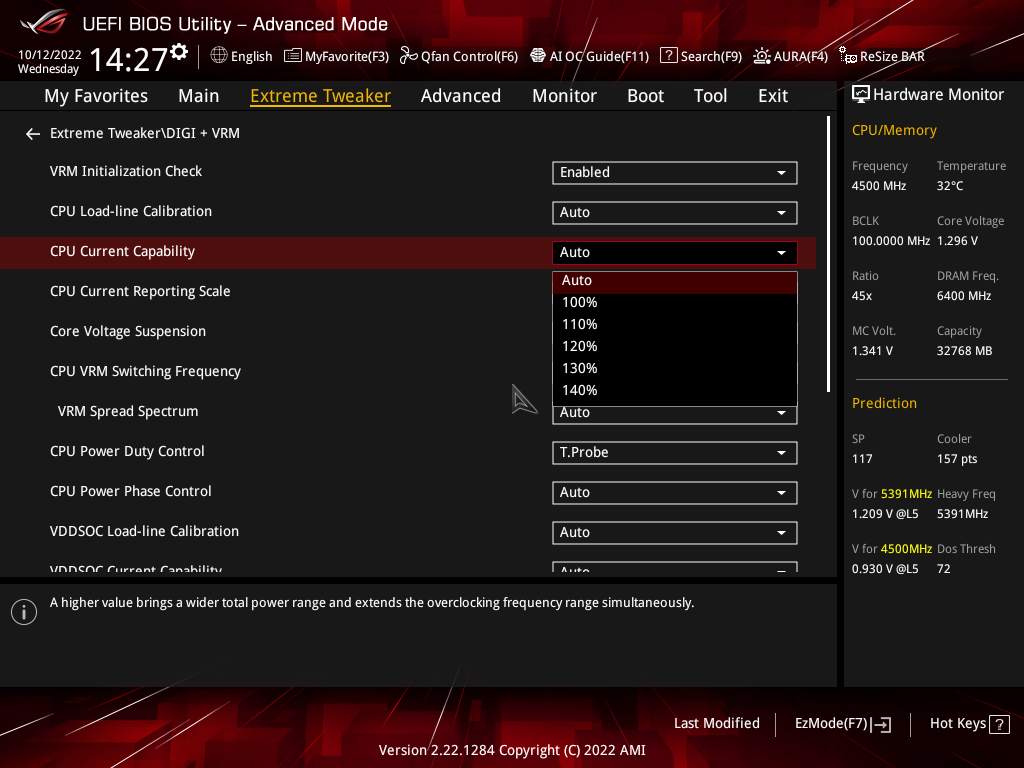This screenshot has height=768, width=1024.
Task: Open MyFavorite(F3) list icon
Action: 293,56
